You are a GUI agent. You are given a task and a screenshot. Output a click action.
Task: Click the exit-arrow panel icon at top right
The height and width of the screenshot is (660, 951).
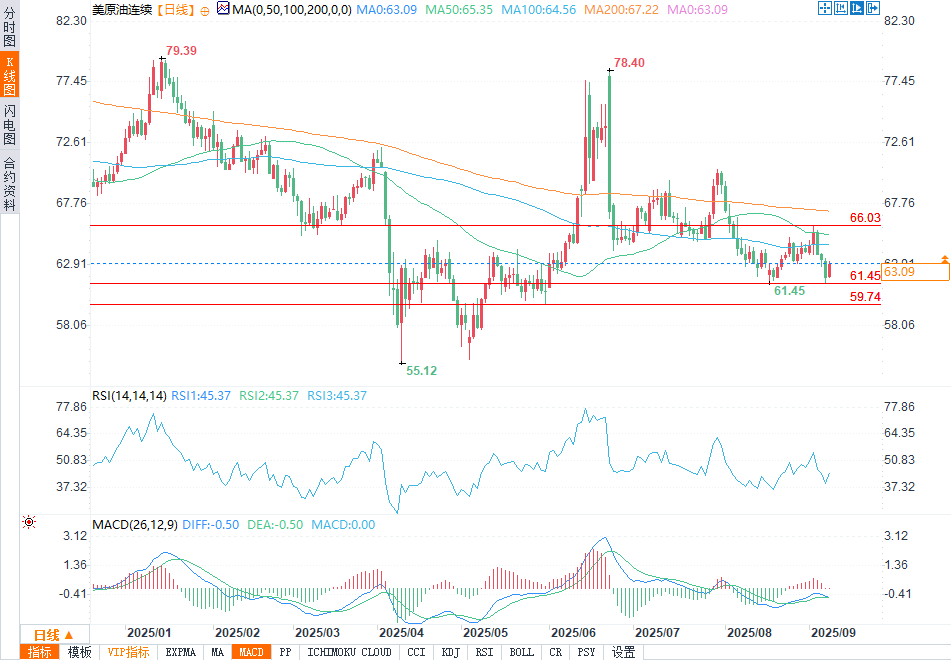873,8
